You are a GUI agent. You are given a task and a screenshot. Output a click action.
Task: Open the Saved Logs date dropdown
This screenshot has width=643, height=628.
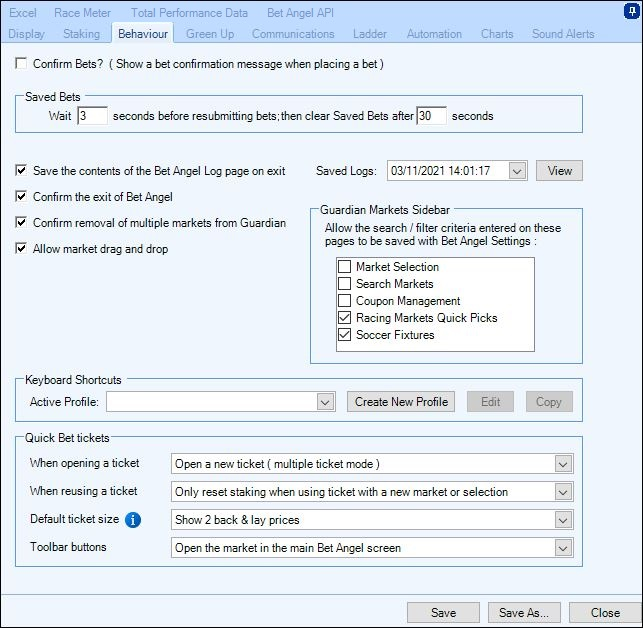pos(517,171)
